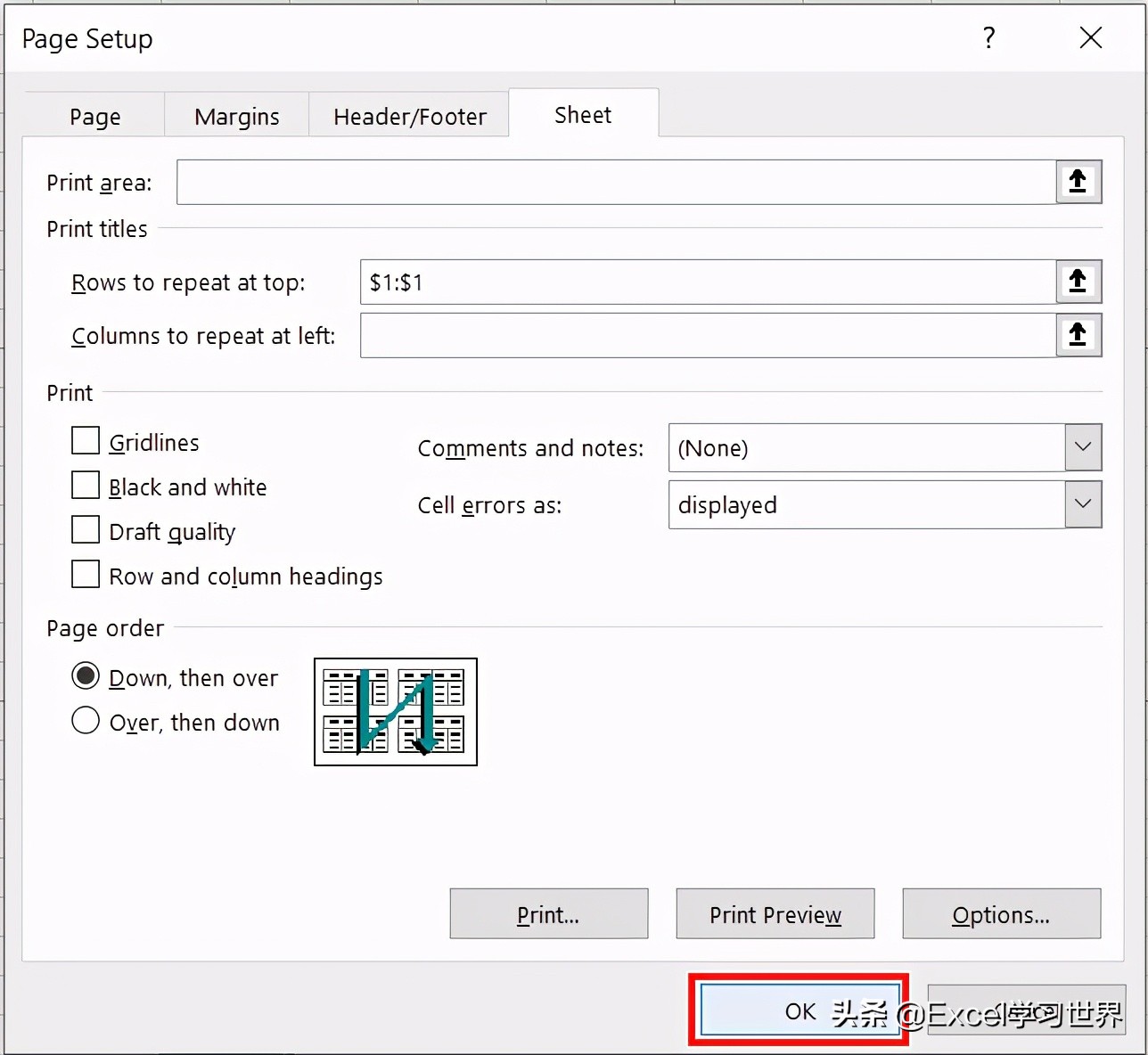Viewport: 1148px width, 1055px height.
Task: Click the Rows to repeat range selector icon
Action: (1078, 282)
